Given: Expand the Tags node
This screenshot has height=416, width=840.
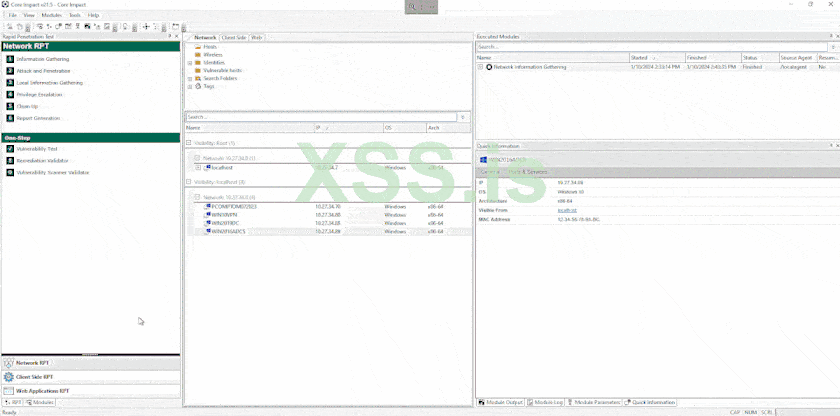Looking at the screenshot, I should coord(190,86).
